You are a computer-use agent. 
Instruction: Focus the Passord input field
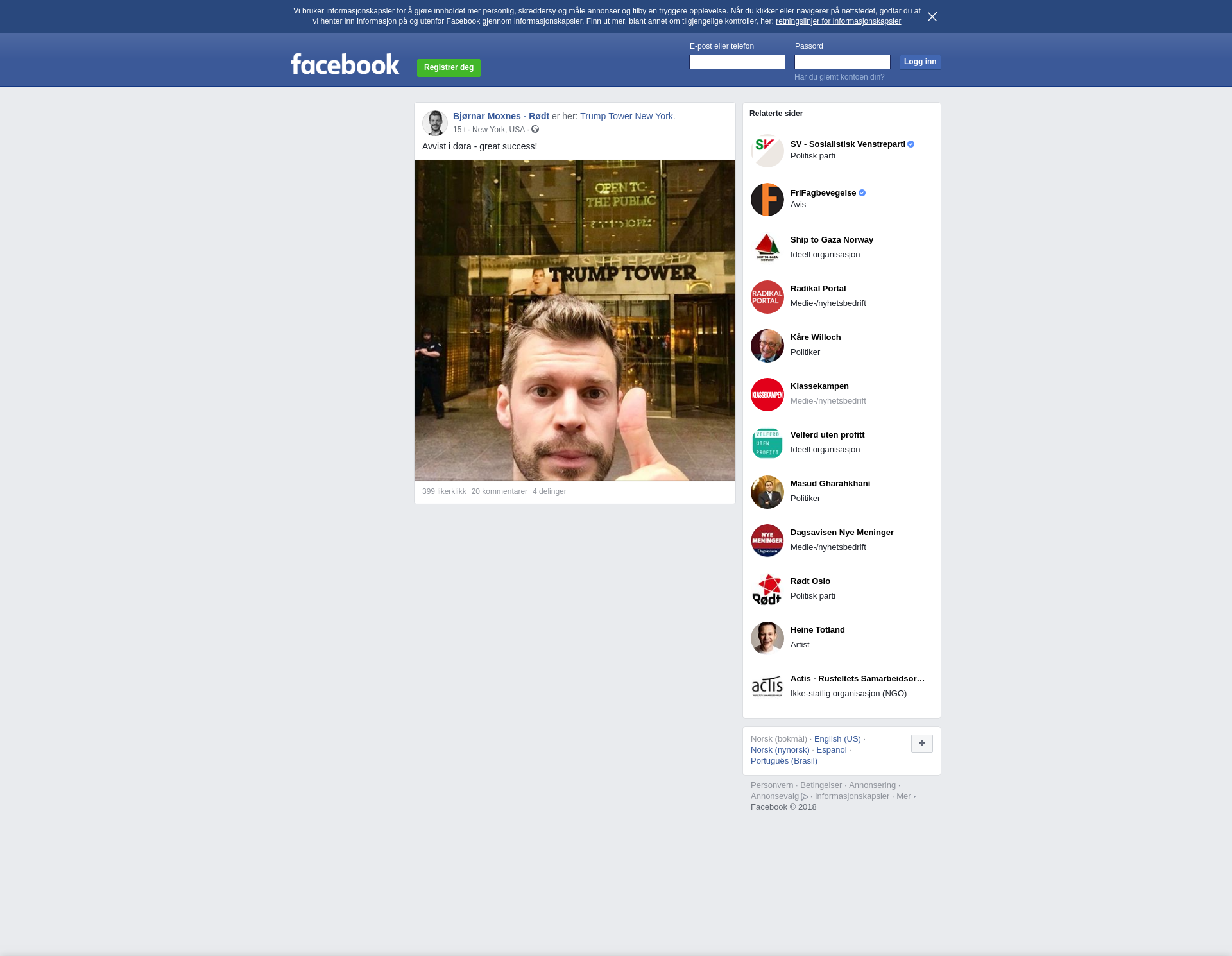[843, 62]
